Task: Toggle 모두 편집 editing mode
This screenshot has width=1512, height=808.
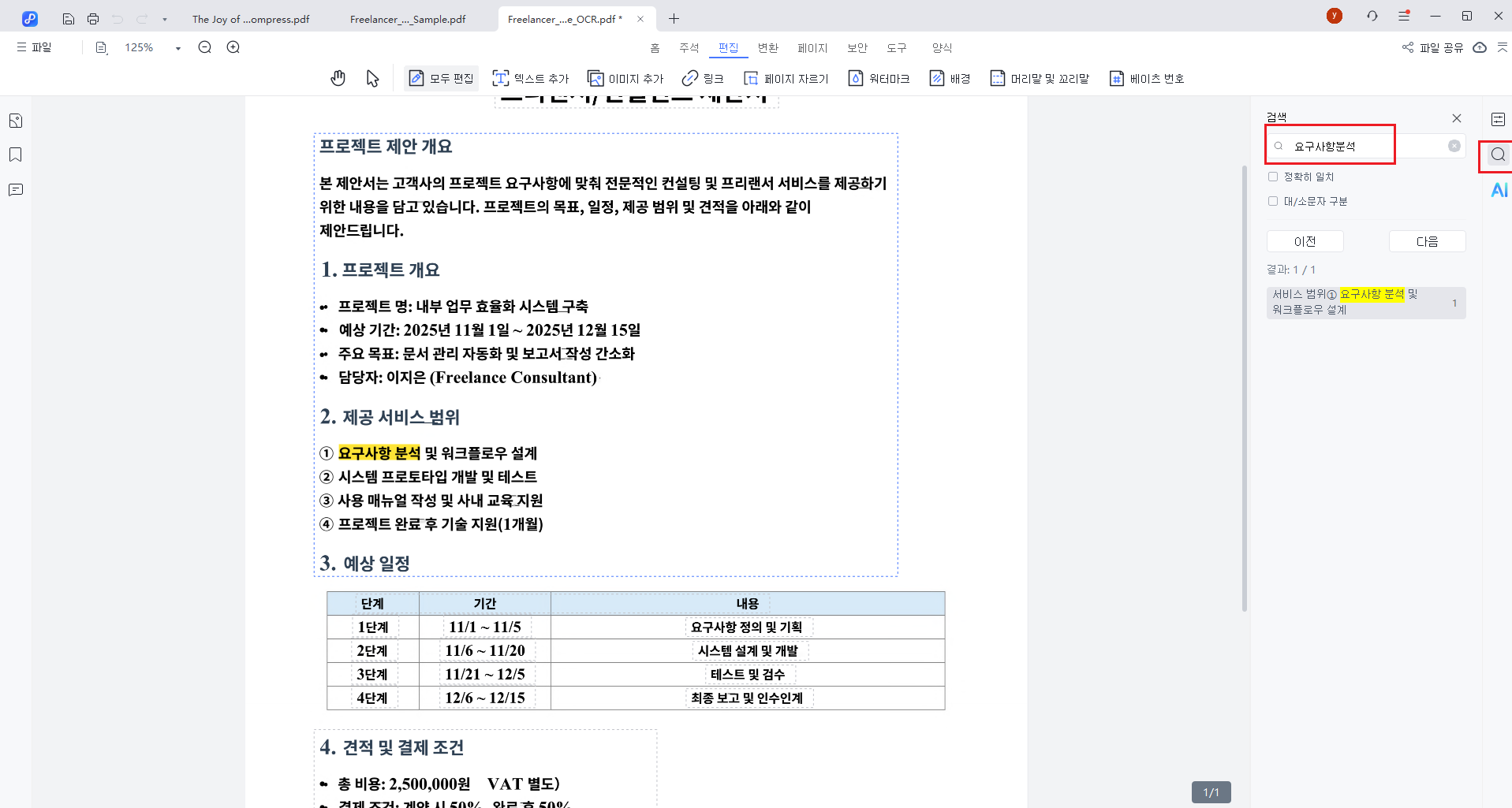Action: point(440,77)
